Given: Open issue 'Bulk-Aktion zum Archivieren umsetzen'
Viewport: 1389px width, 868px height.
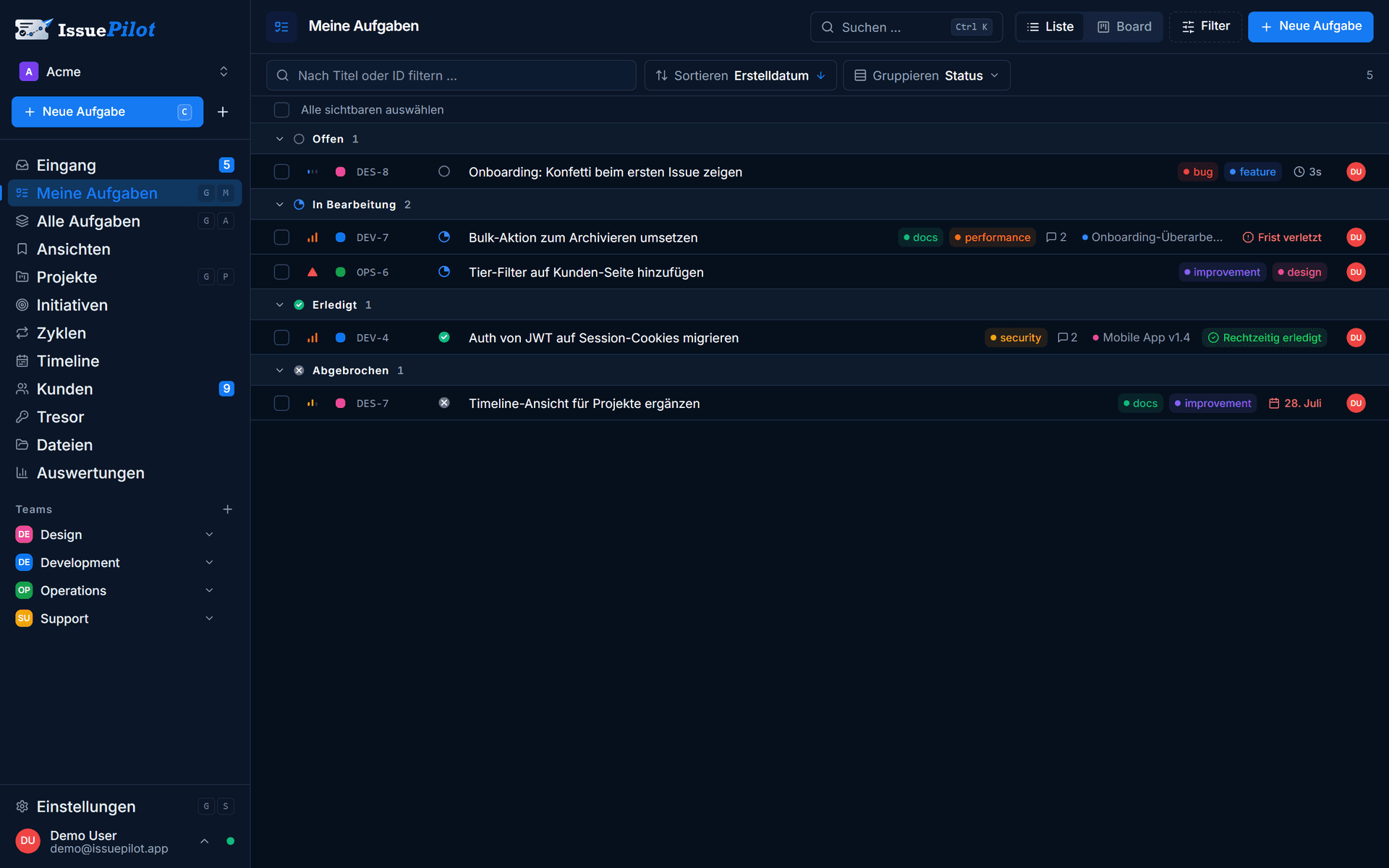Looking at the screenshot, I should [583, 237].
